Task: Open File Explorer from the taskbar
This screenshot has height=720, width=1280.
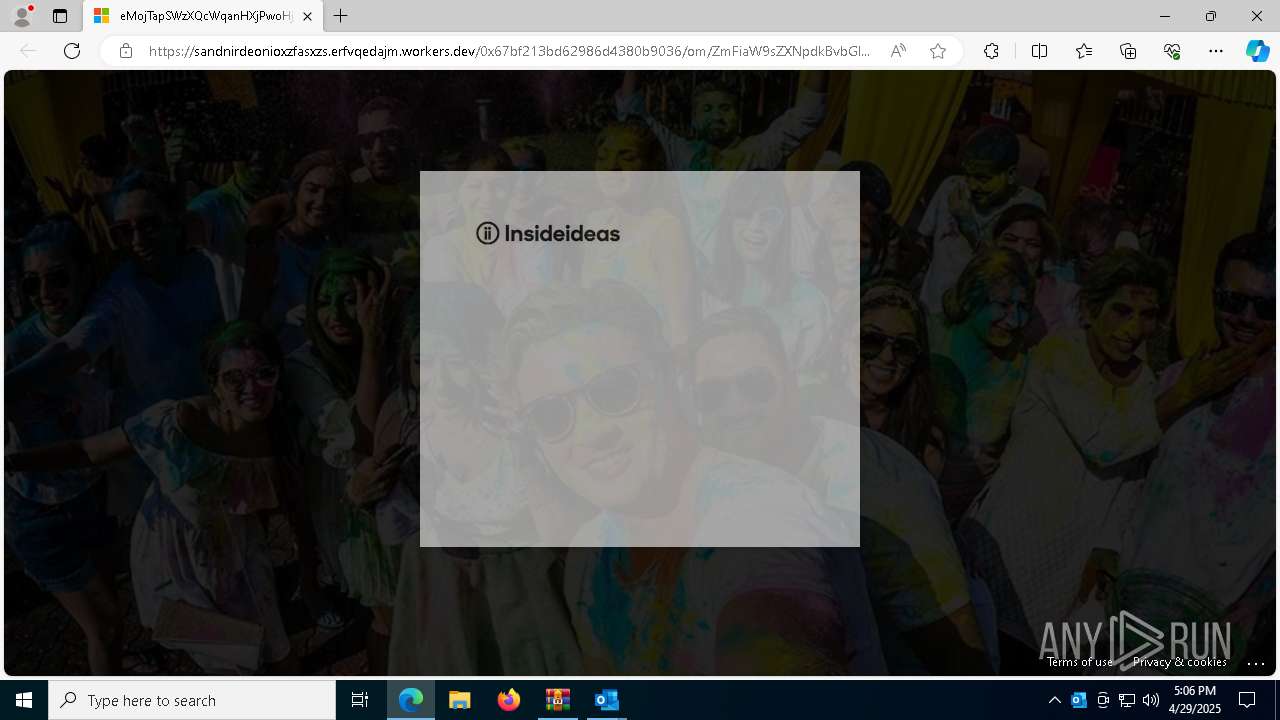Action: (x=460, y=700)
